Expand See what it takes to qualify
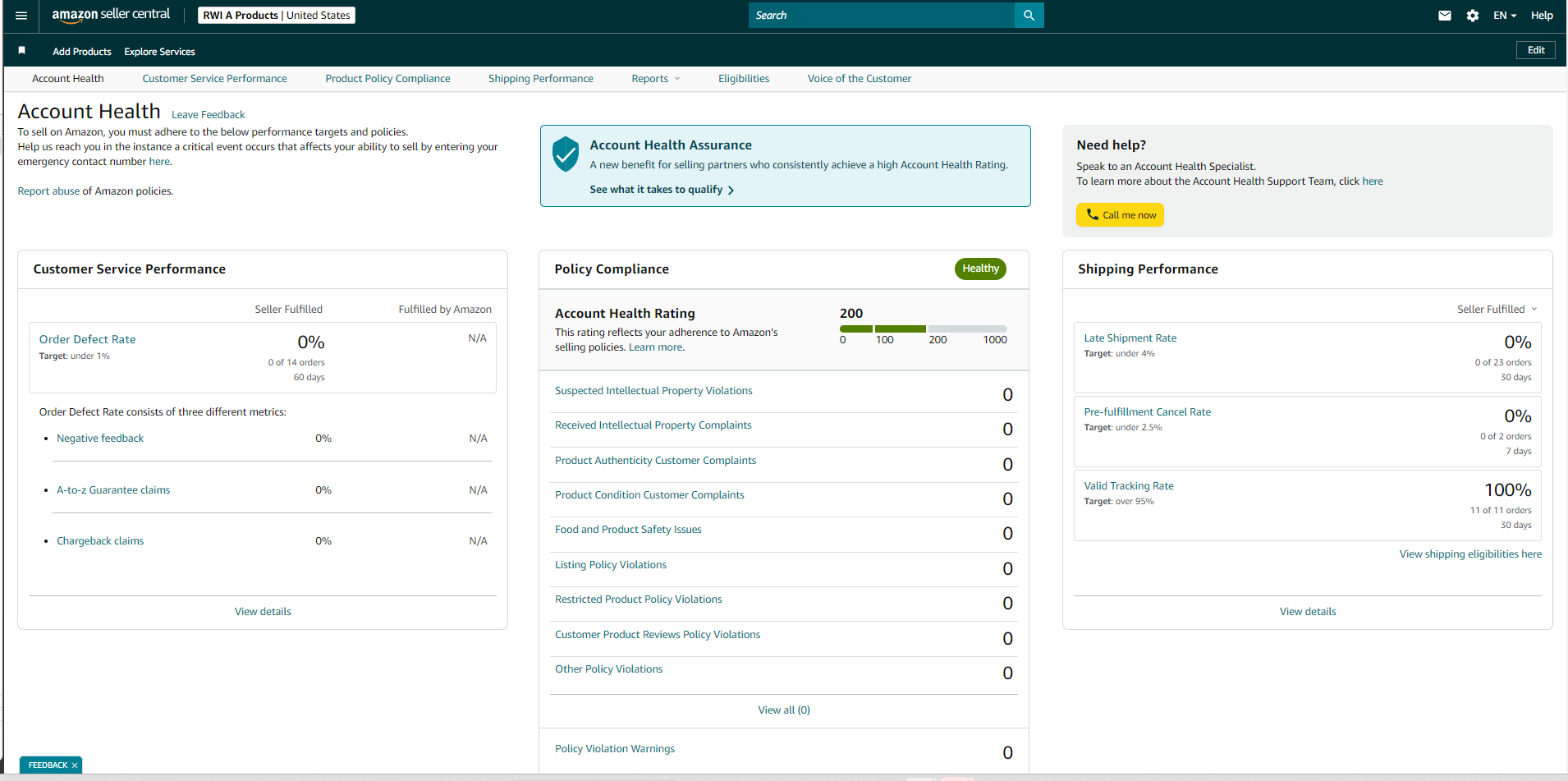The image size is (1568, 781). click(662, 190)
